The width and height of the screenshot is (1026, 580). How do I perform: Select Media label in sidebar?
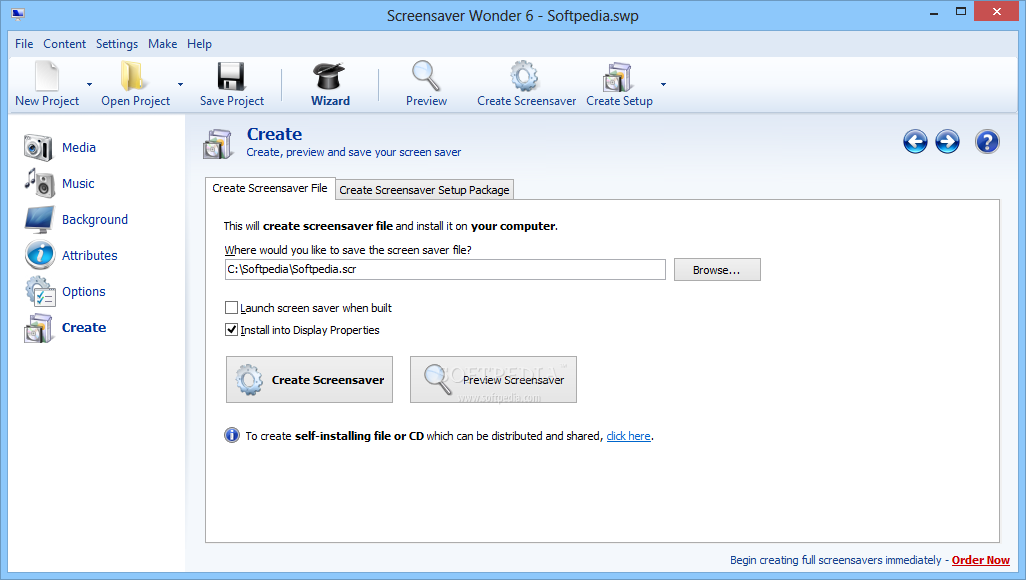click(x=79, y=148)
